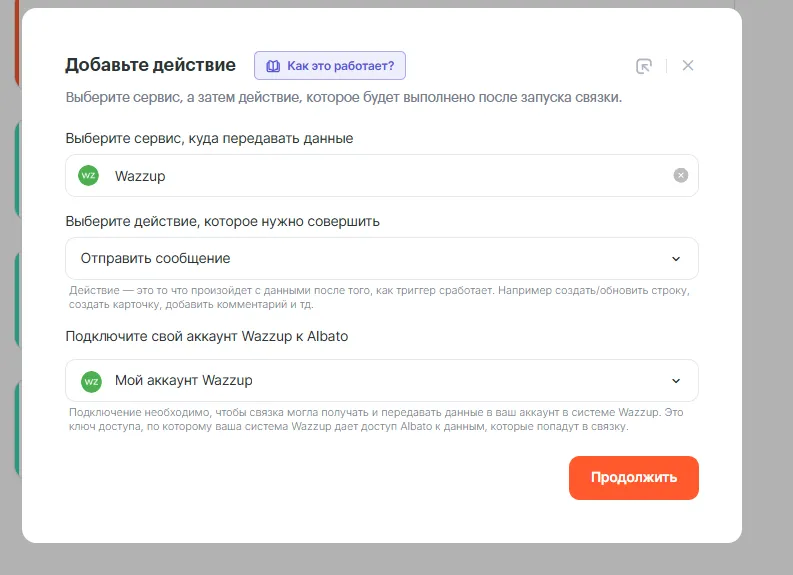
Task: Open the "Как это работает?" help button
Action: coord(330,66)
